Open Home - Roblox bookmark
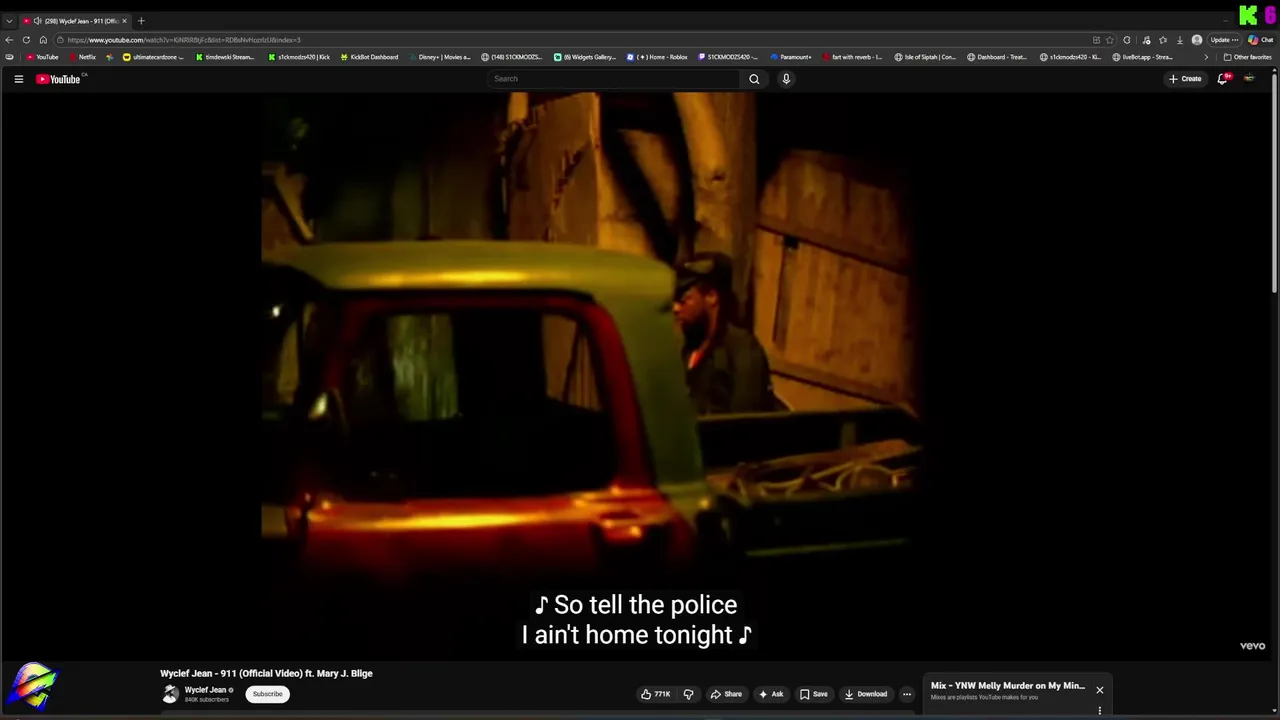1280x720 pixels. (x=657, y=57)
